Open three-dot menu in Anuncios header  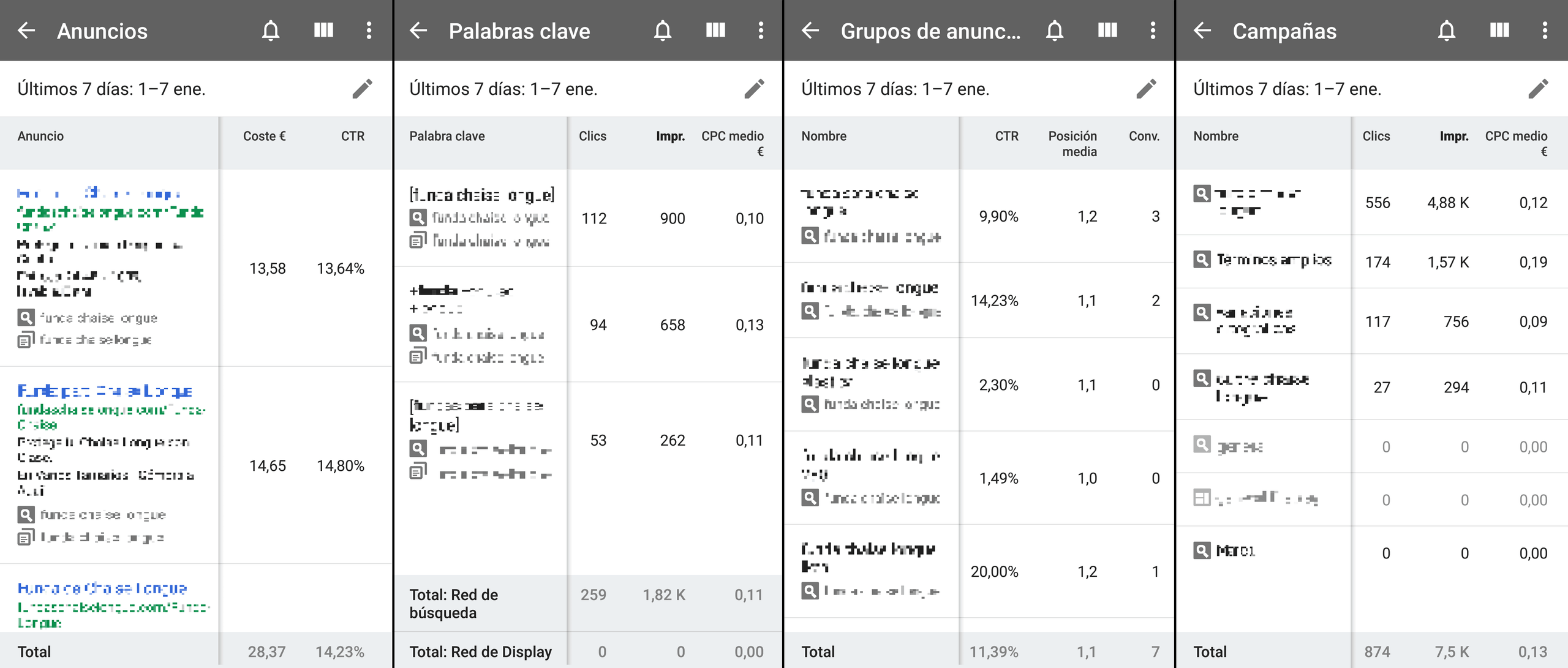pyautogui.click(x=369, y=31)
